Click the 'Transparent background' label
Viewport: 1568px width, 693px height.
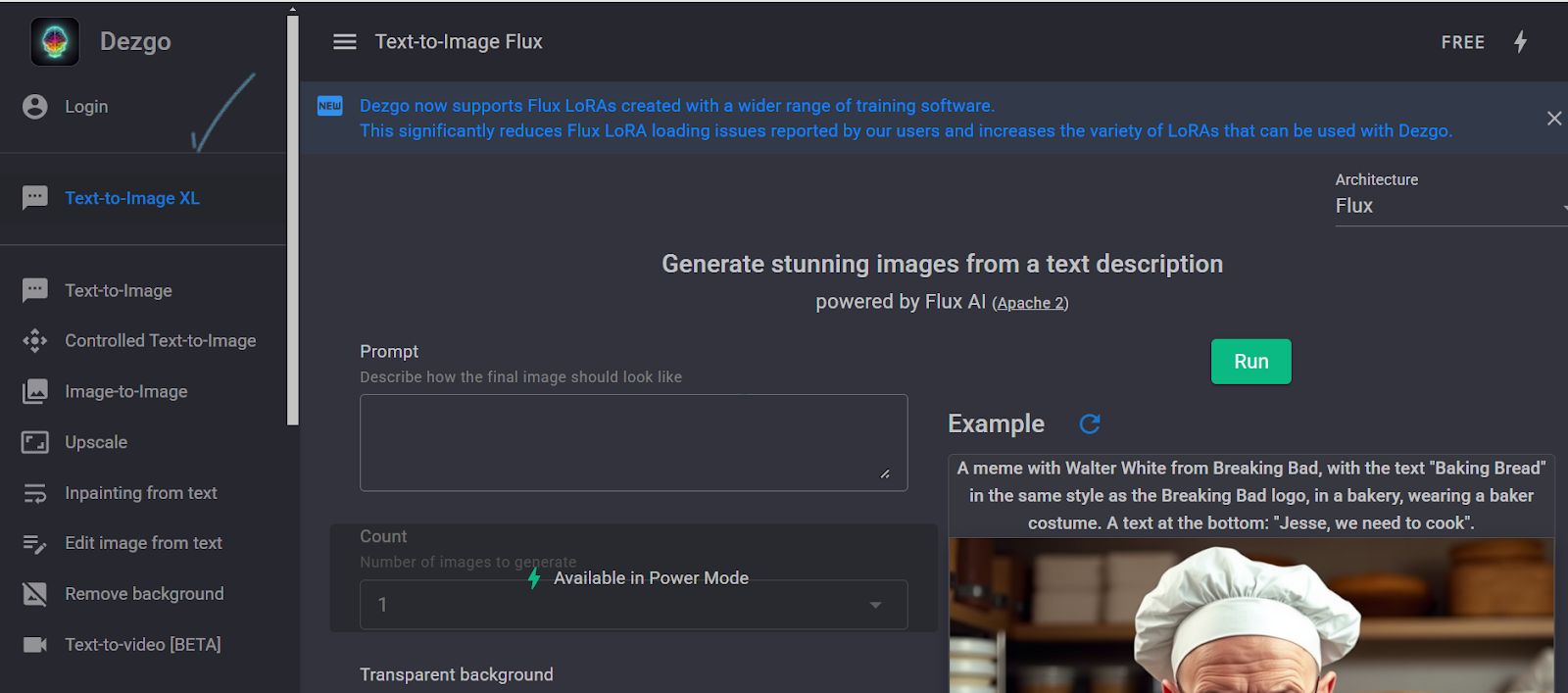(457, 674)
